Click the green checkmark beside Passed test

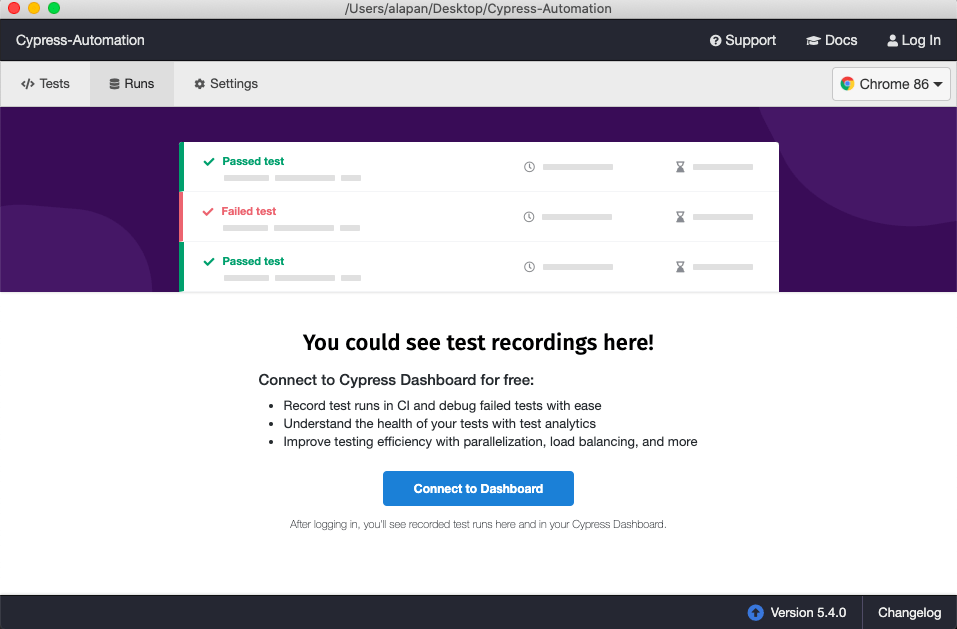210,161
